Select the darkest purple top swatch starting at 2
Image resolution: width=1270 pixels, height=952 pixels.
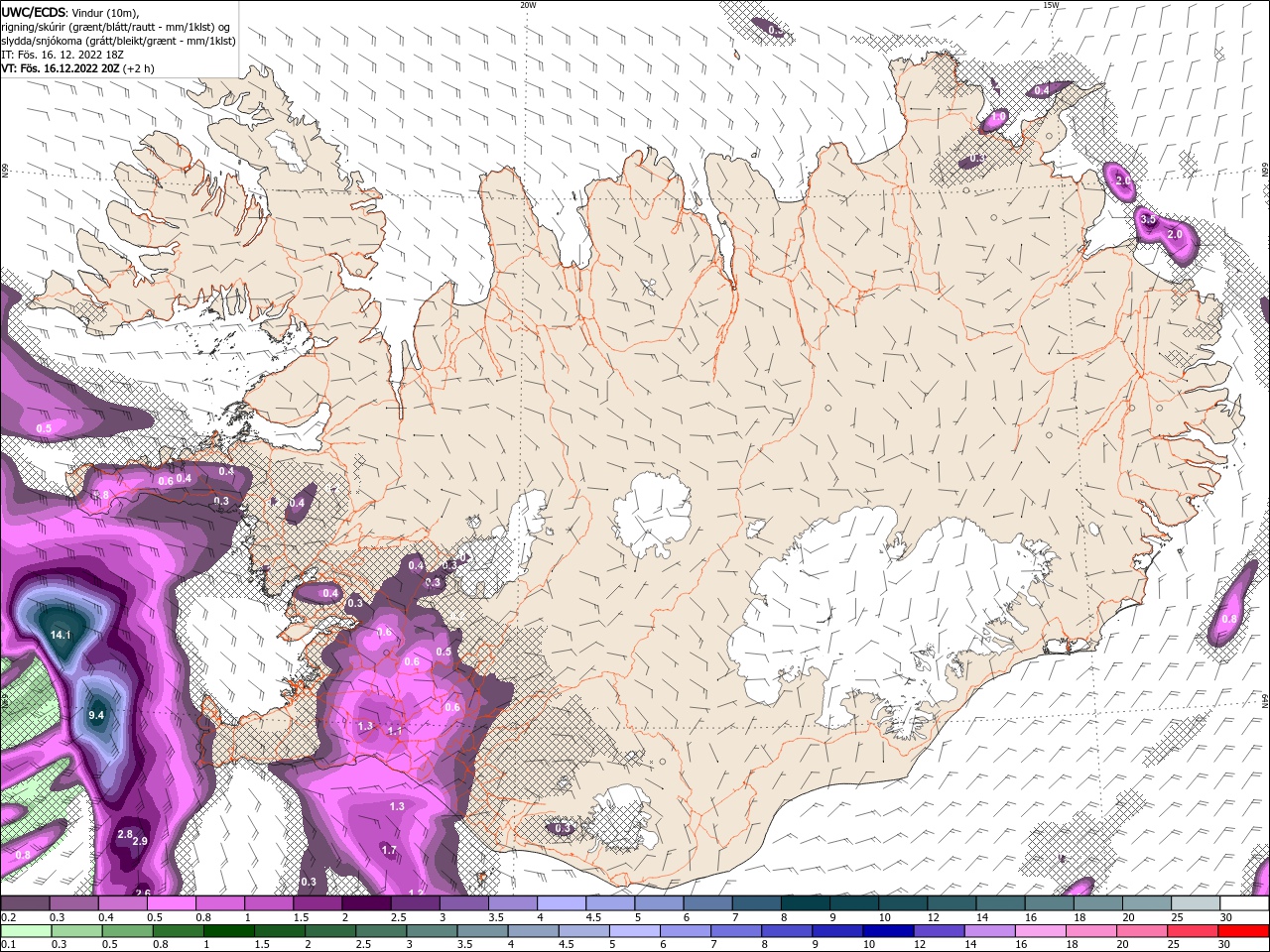(x=366, y=903)
